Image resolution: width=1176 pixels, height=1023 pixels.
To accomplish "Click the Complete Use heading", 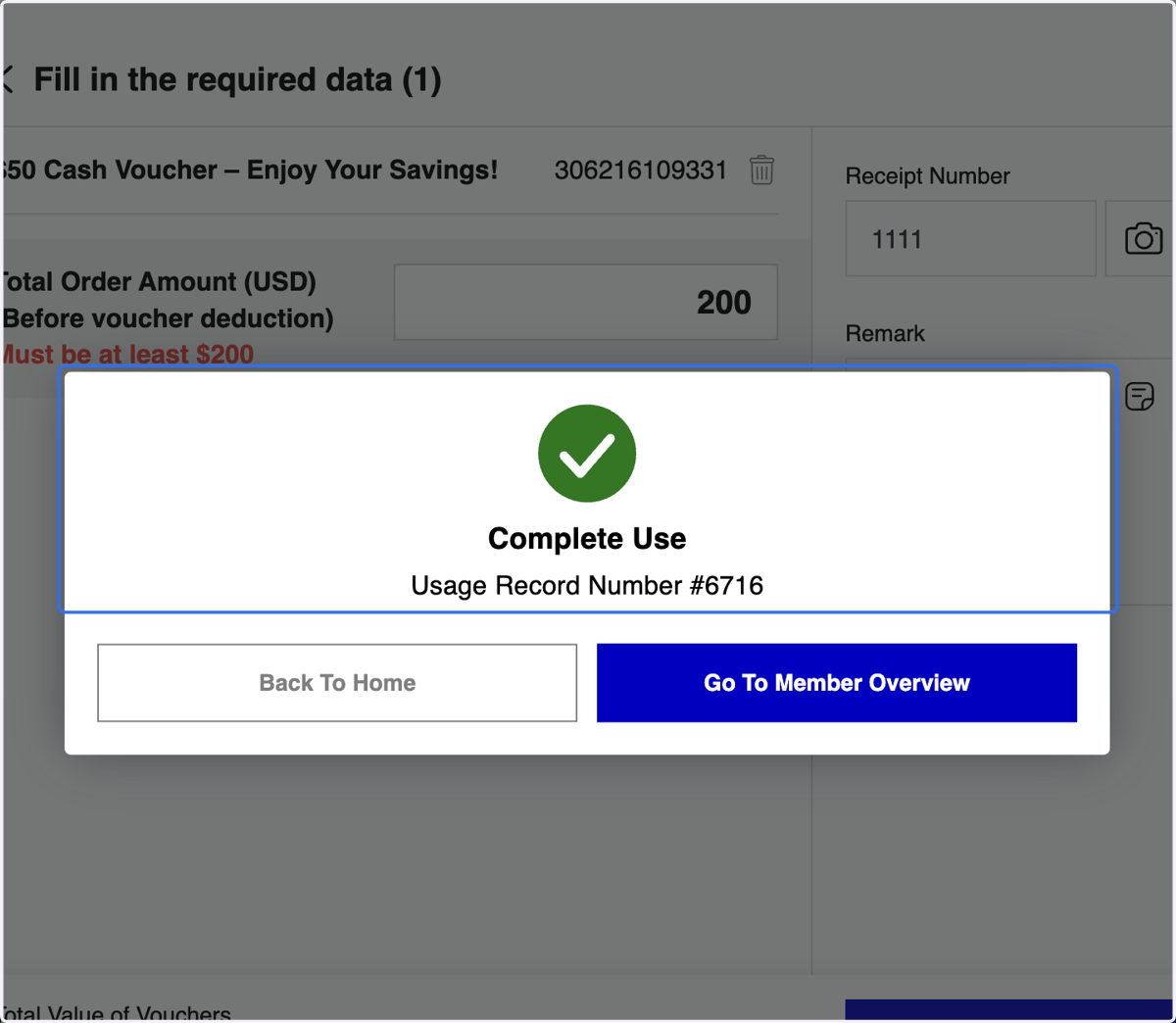I will pyautogui.click(x=587, y=539).
